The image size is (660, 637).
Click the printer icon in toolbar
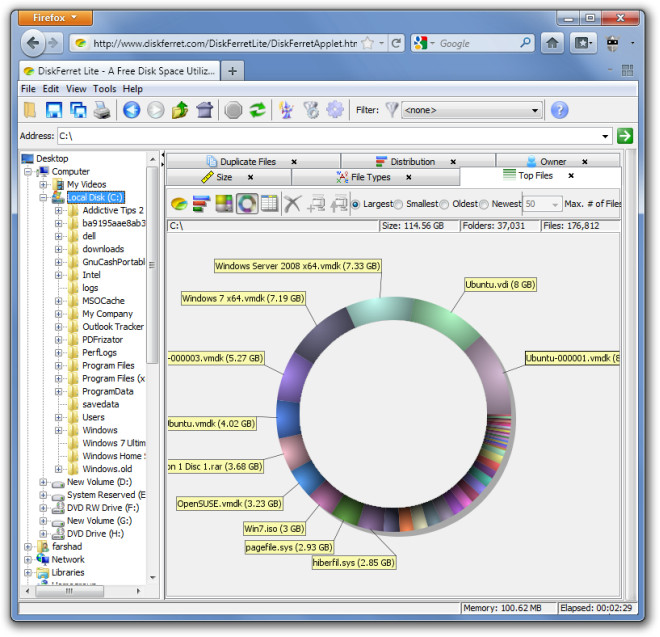point(101,110)
